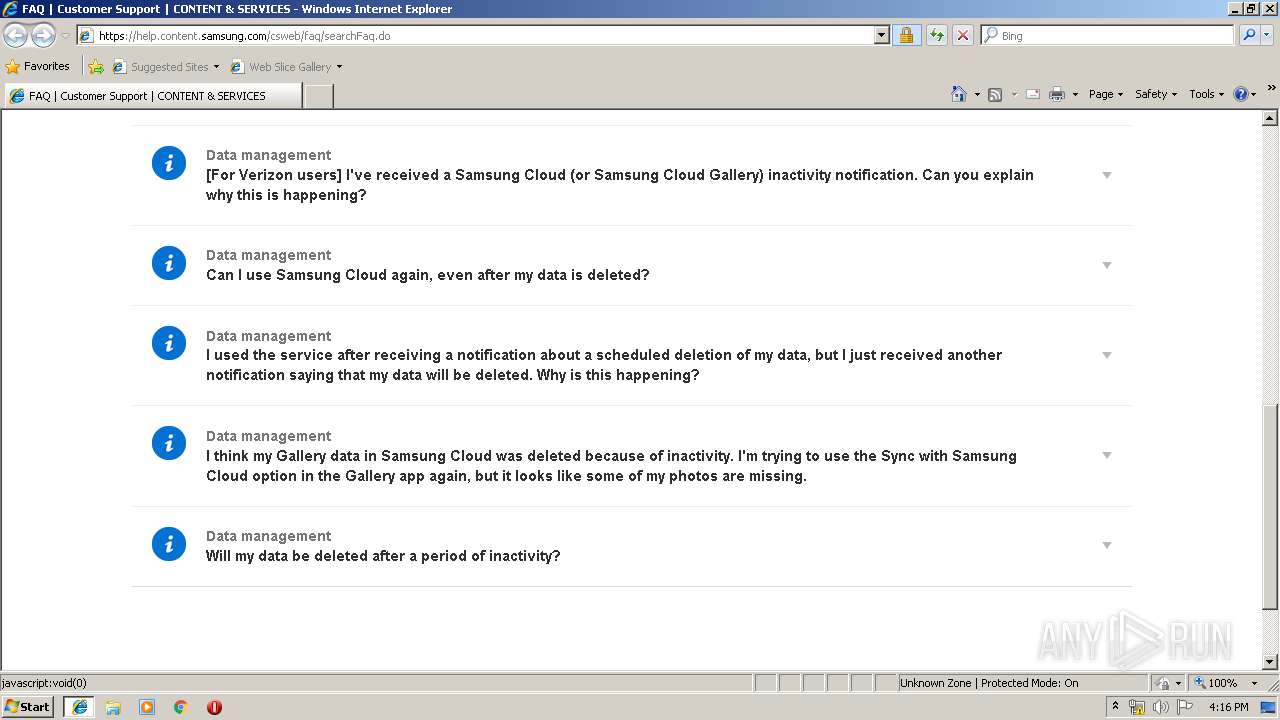Click the Bing search input field
The width and height of the screenshot is (1280, 720).
point(1108,35)
